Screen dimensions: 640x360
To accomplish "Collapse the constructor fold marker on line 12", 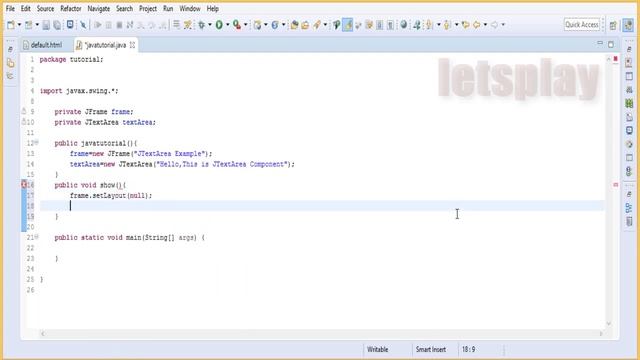I will pyautogui.click(x=37, y=142).
